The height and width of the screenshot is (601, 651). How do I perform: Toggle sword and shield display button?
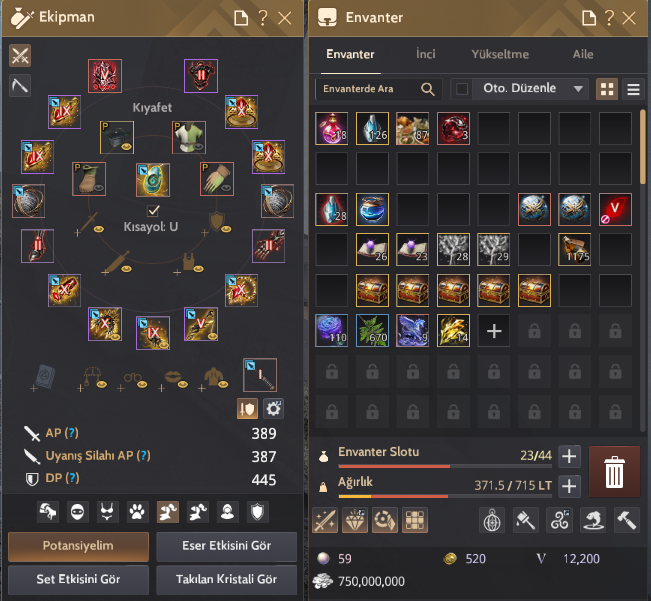(247, 408)
